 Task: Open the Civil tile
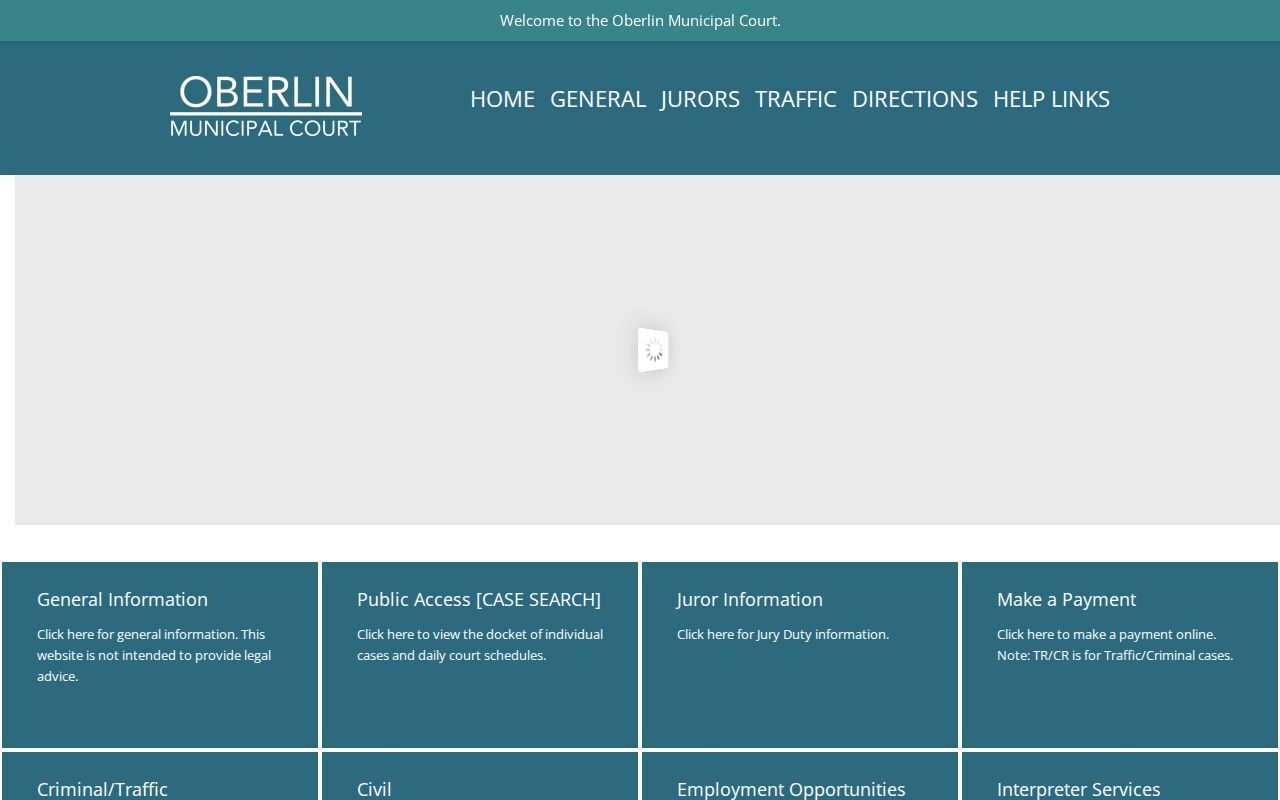click(480, 777)
